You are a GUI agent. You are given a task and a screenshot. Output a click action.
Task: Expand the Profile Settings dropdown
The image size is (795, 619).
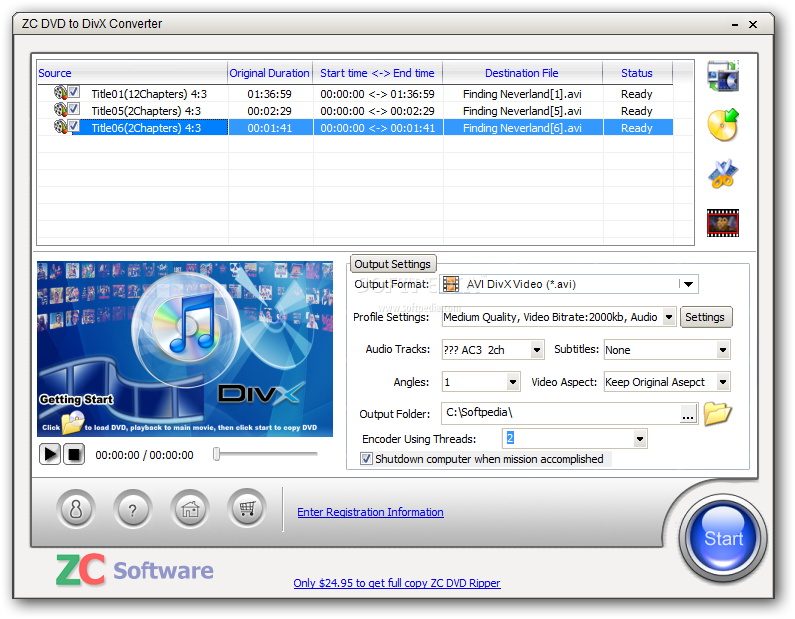coord(669,317)
